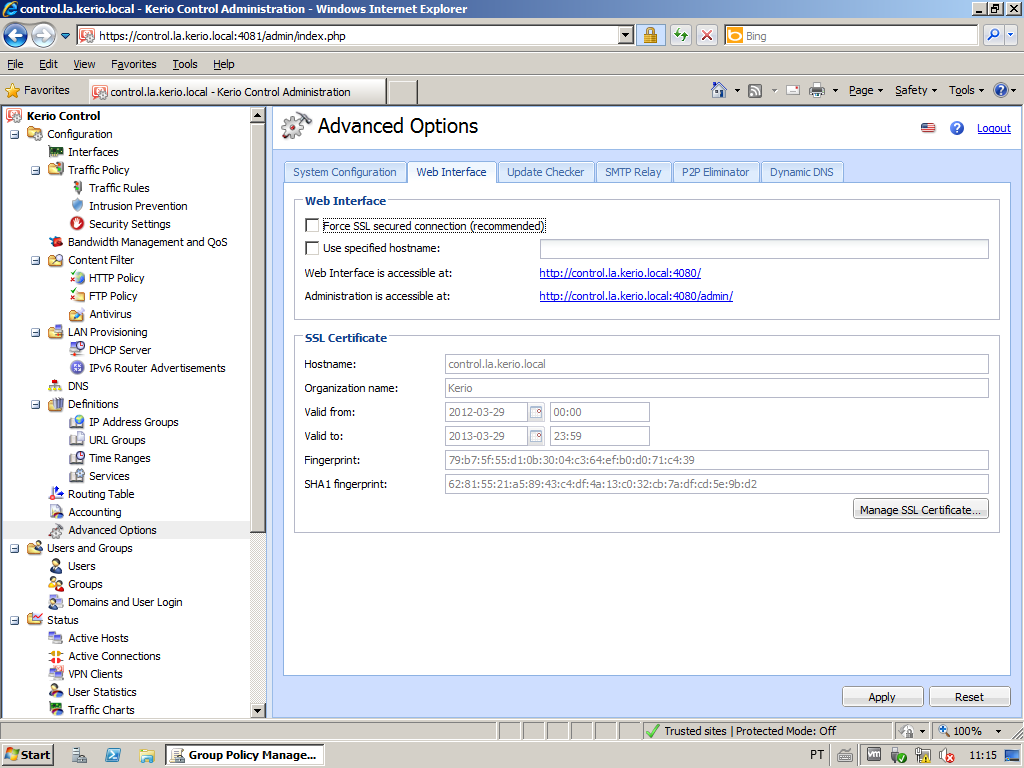Click the IP Address Groups icon

coord(77,422)
